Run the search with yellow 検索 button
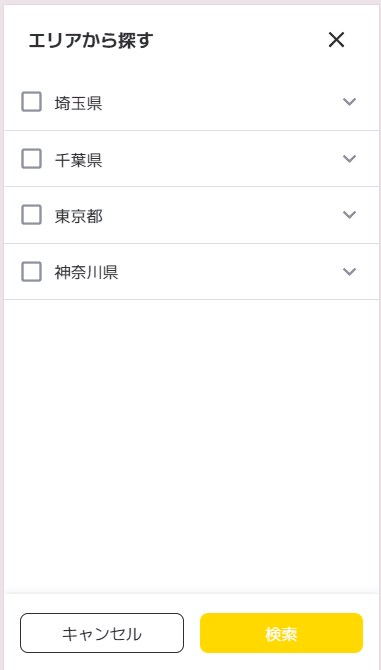This screenshot has width=381, height=670. click(281, 633)
